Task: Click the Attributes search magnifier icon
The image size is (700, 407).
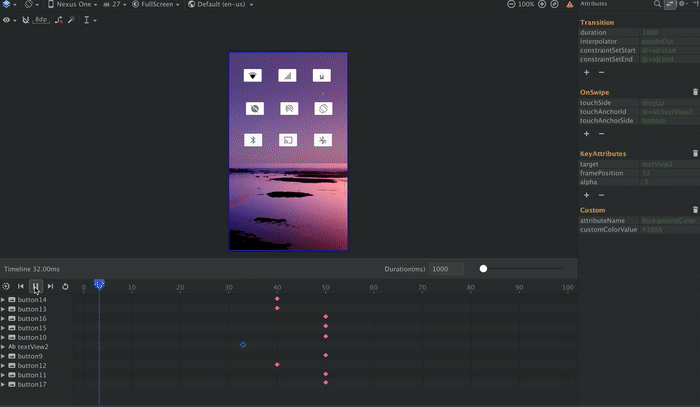Action: [x=657, y=4]
